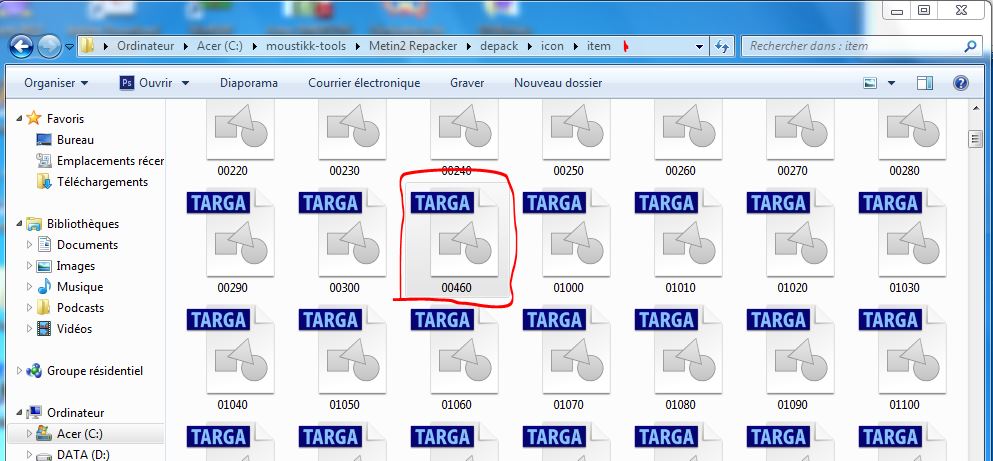Click Metin2 Repacker in address path
The height and width of the screenshot is (461, 993).
point(412,46)
